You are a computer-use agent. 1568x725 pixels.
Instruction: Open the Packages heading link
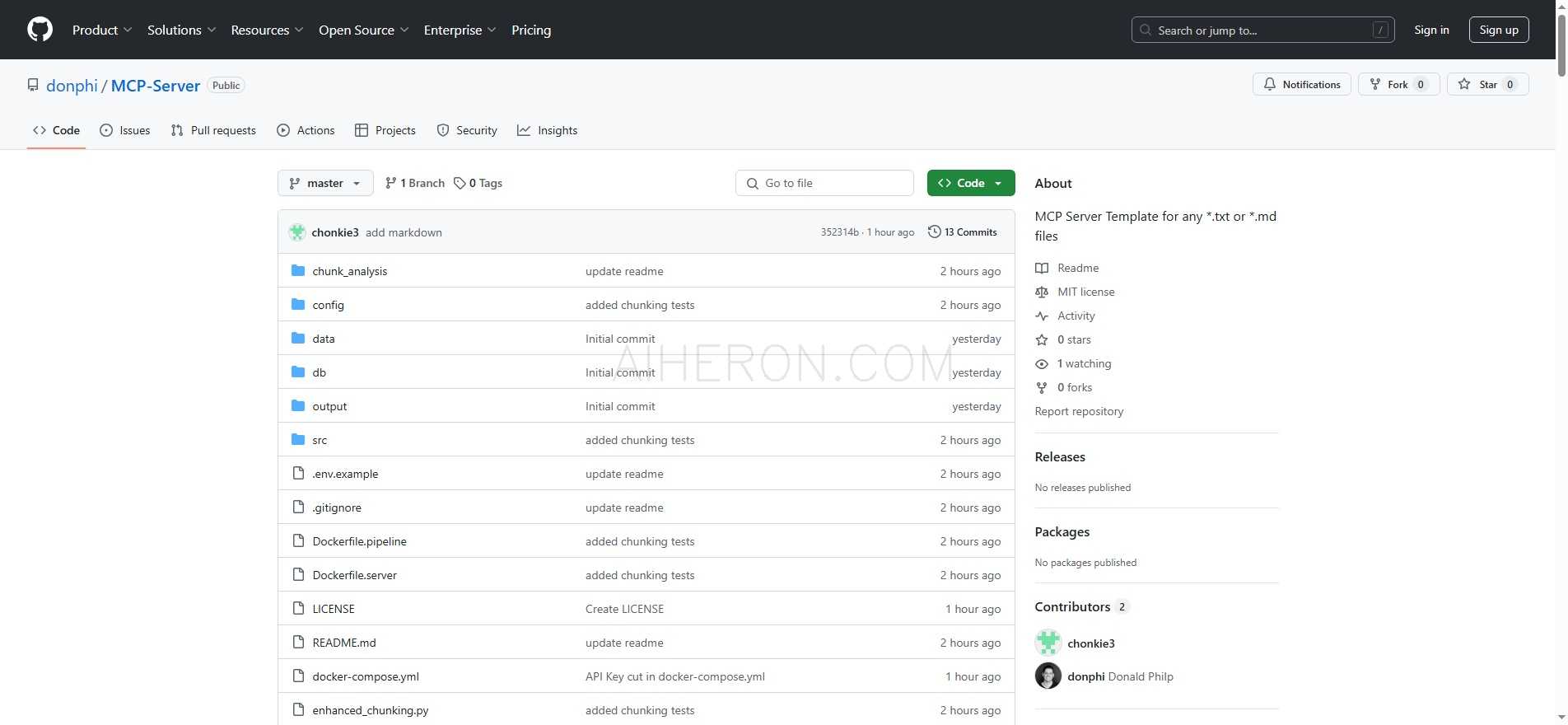[1062, 531]
